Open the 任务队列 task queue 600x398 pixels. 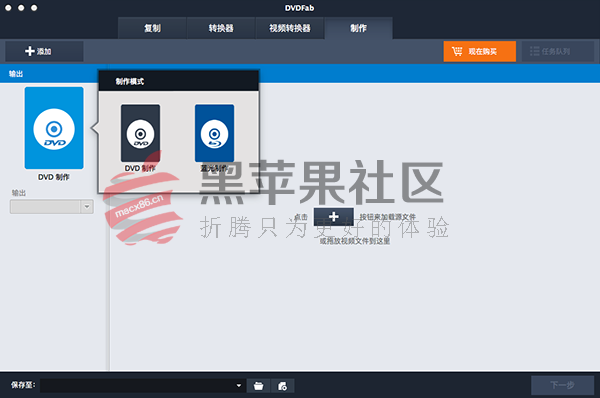[558, 51]
